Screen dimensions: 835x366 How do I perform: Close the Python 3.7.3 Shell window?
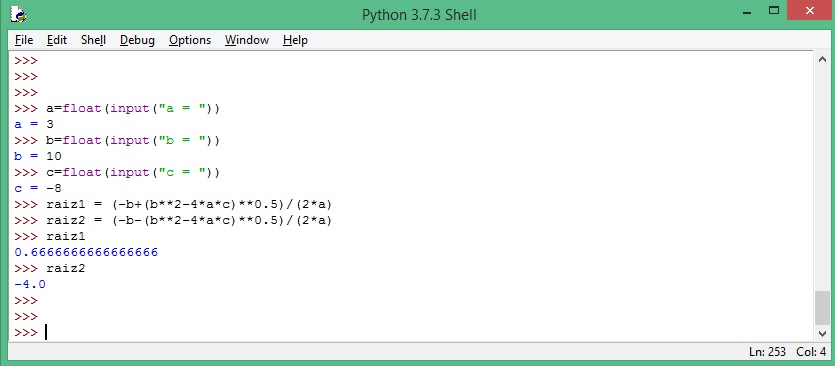click(810, 11)
